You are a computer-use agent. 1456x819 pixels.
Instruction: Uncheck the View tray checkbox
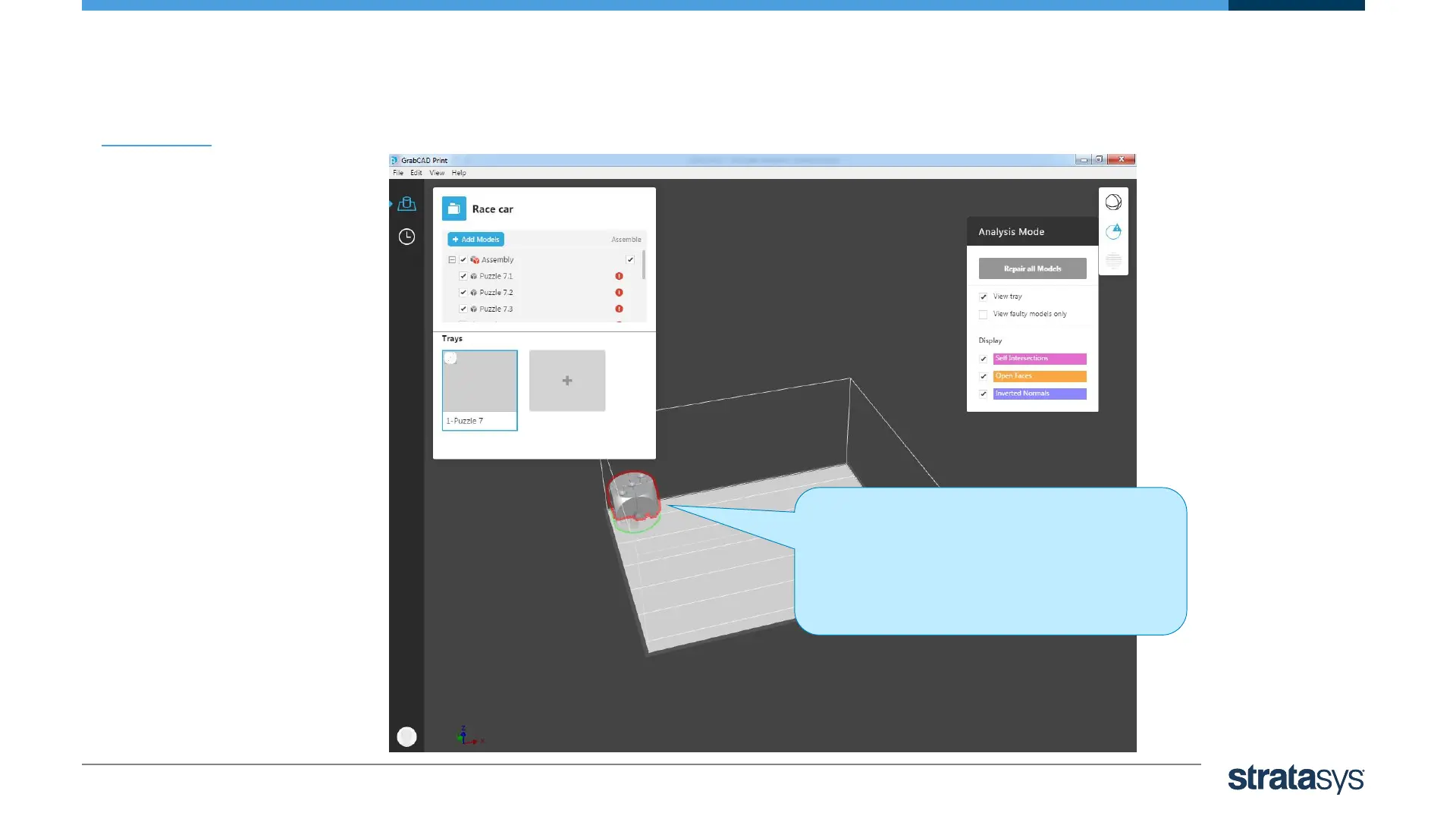(984, 297)
